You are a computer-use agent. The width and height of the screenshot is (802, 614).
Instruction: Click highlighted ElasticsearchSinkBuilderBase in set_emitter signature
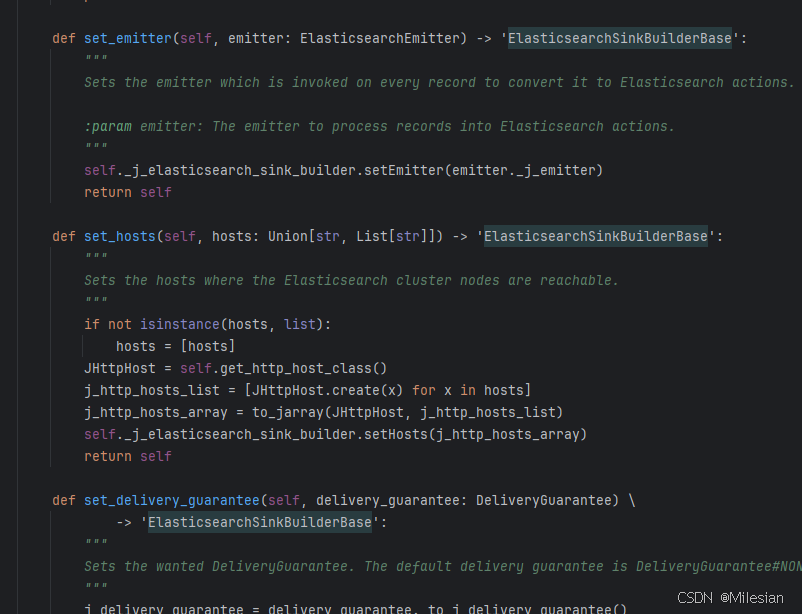(x=619, y=38)
